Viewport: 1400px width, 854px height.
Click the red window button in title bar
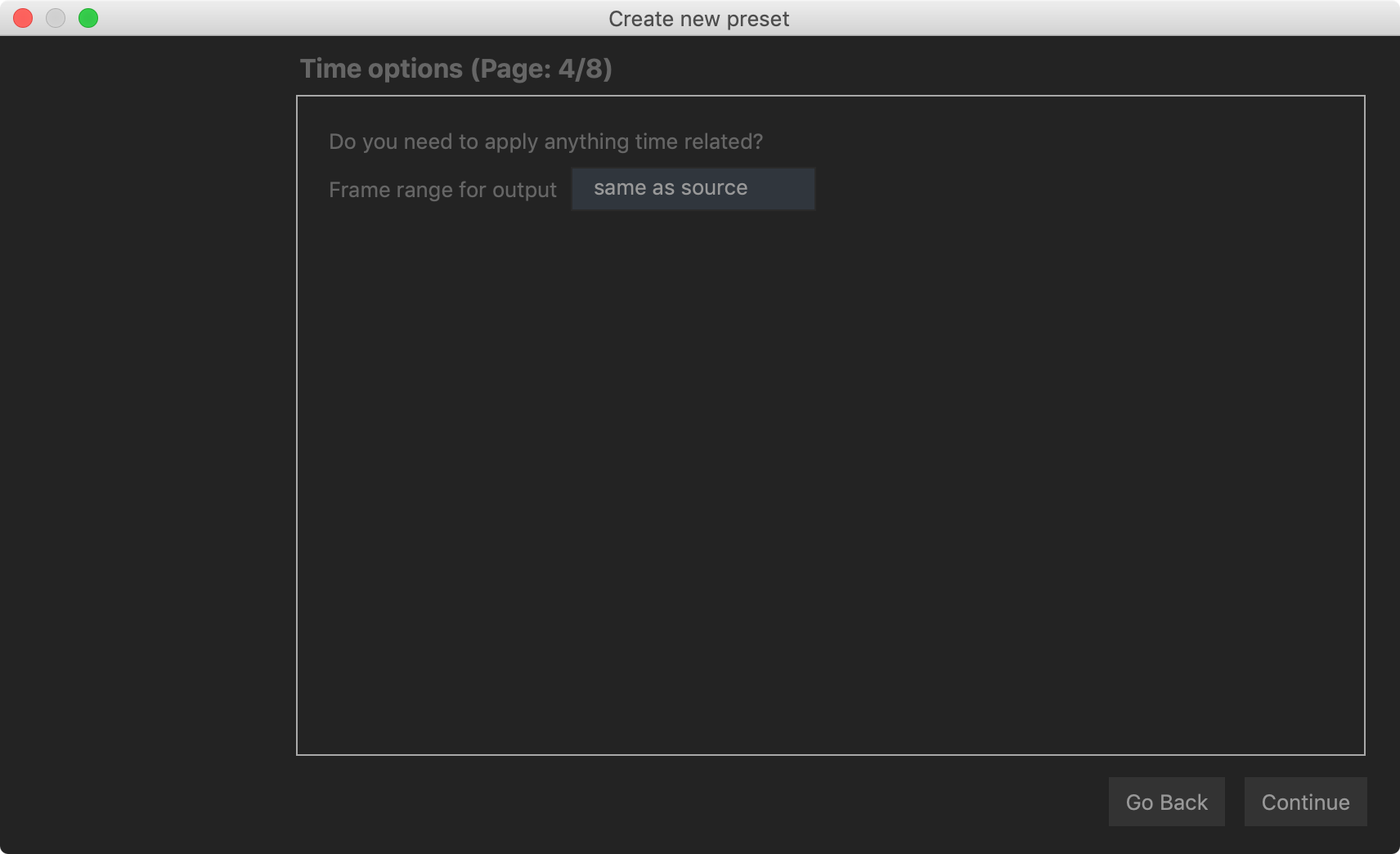(23, 18)
